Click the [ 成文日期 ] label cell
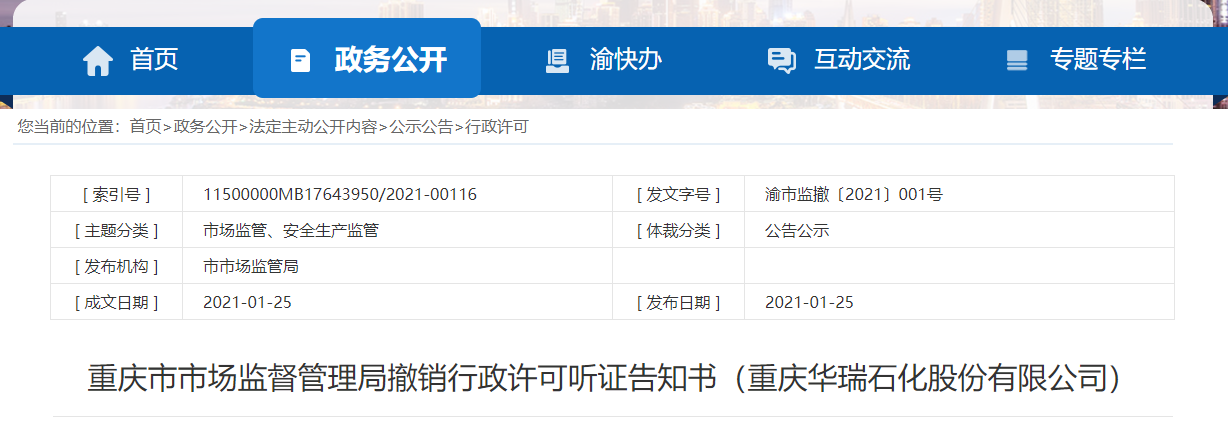 [116, 302]
